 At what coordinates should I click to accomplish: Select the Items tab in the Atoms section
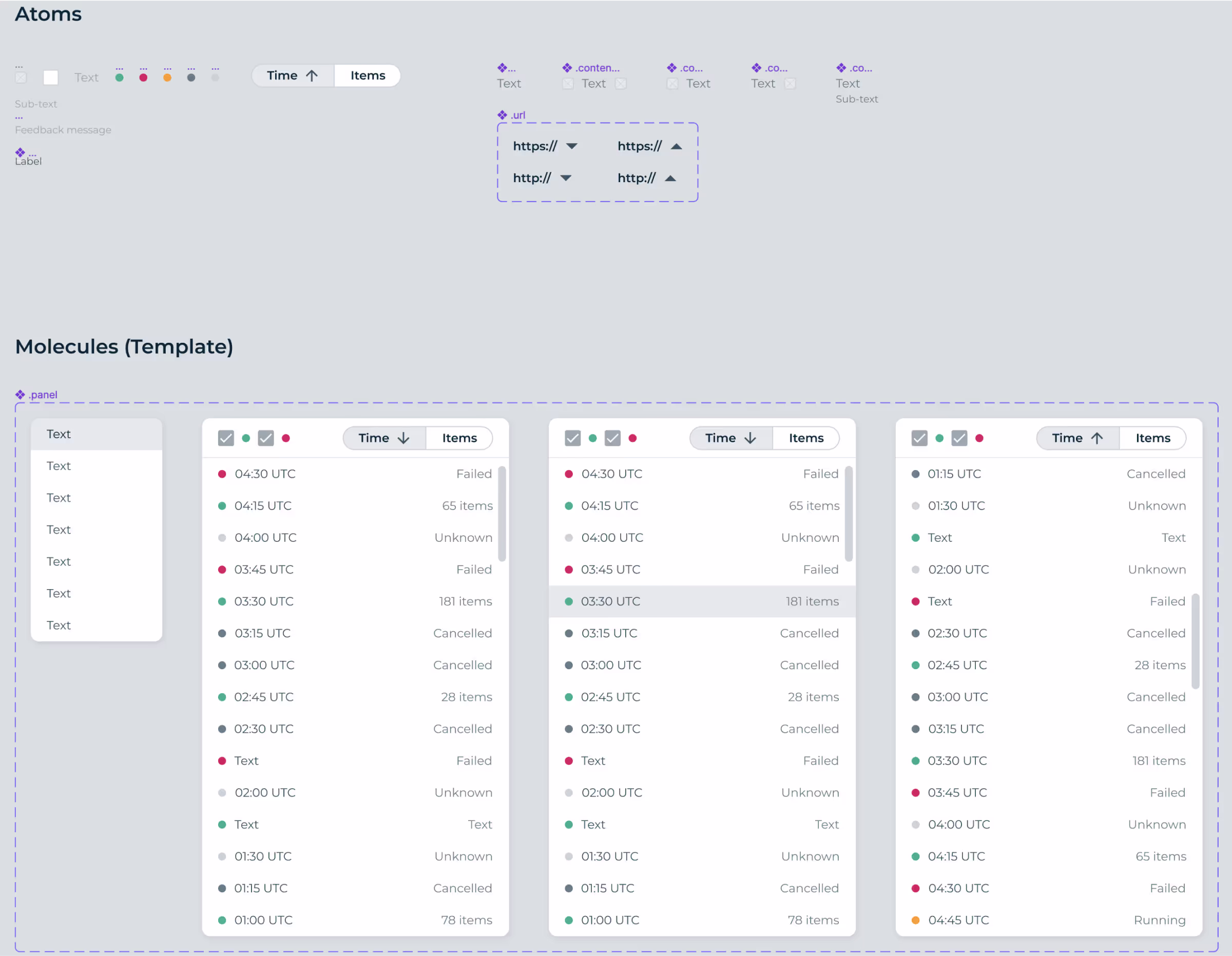click(368, 75)
